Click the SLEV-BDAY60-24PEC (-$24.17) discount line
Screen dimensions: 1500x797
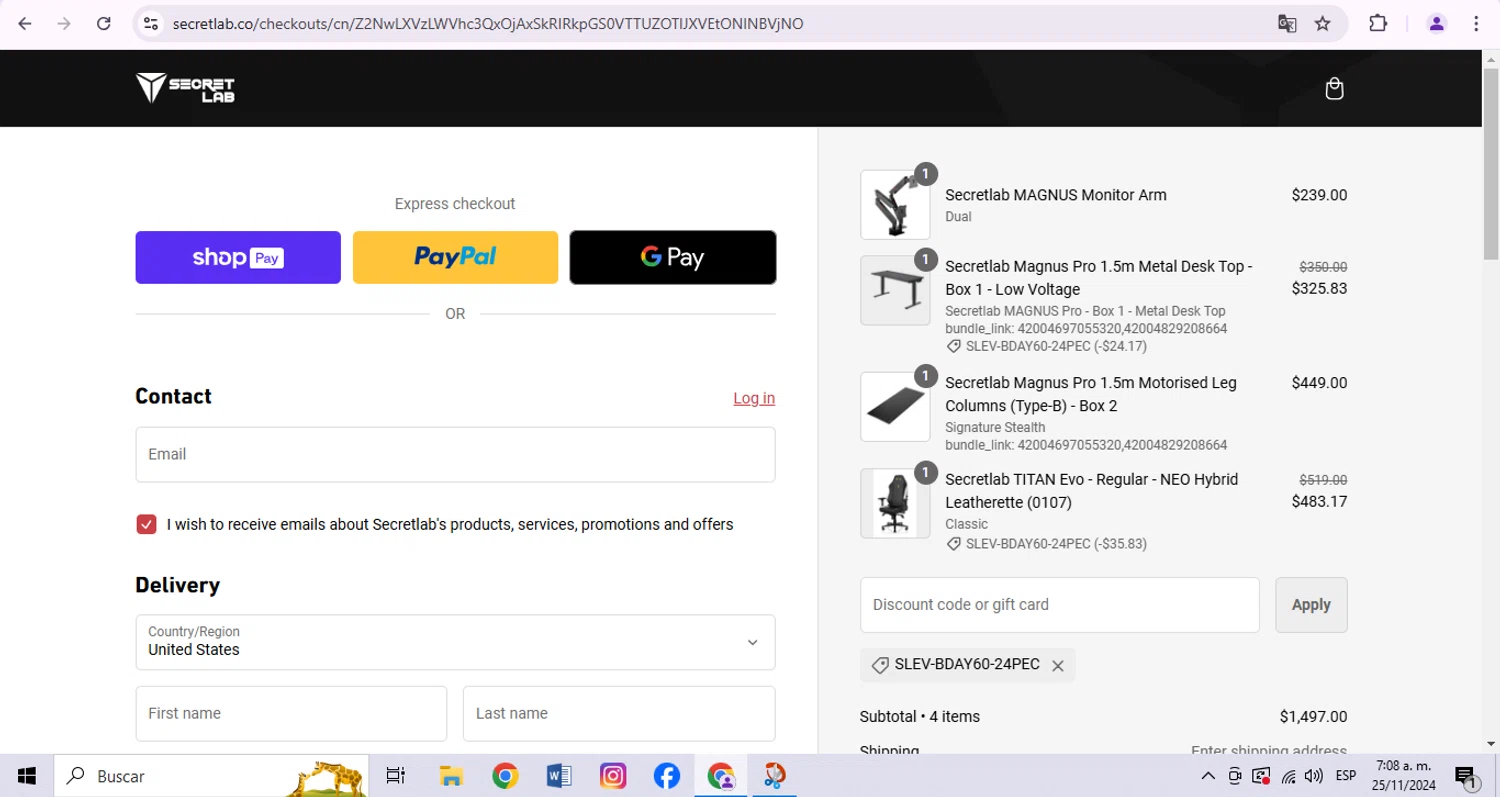(1046, 347)
